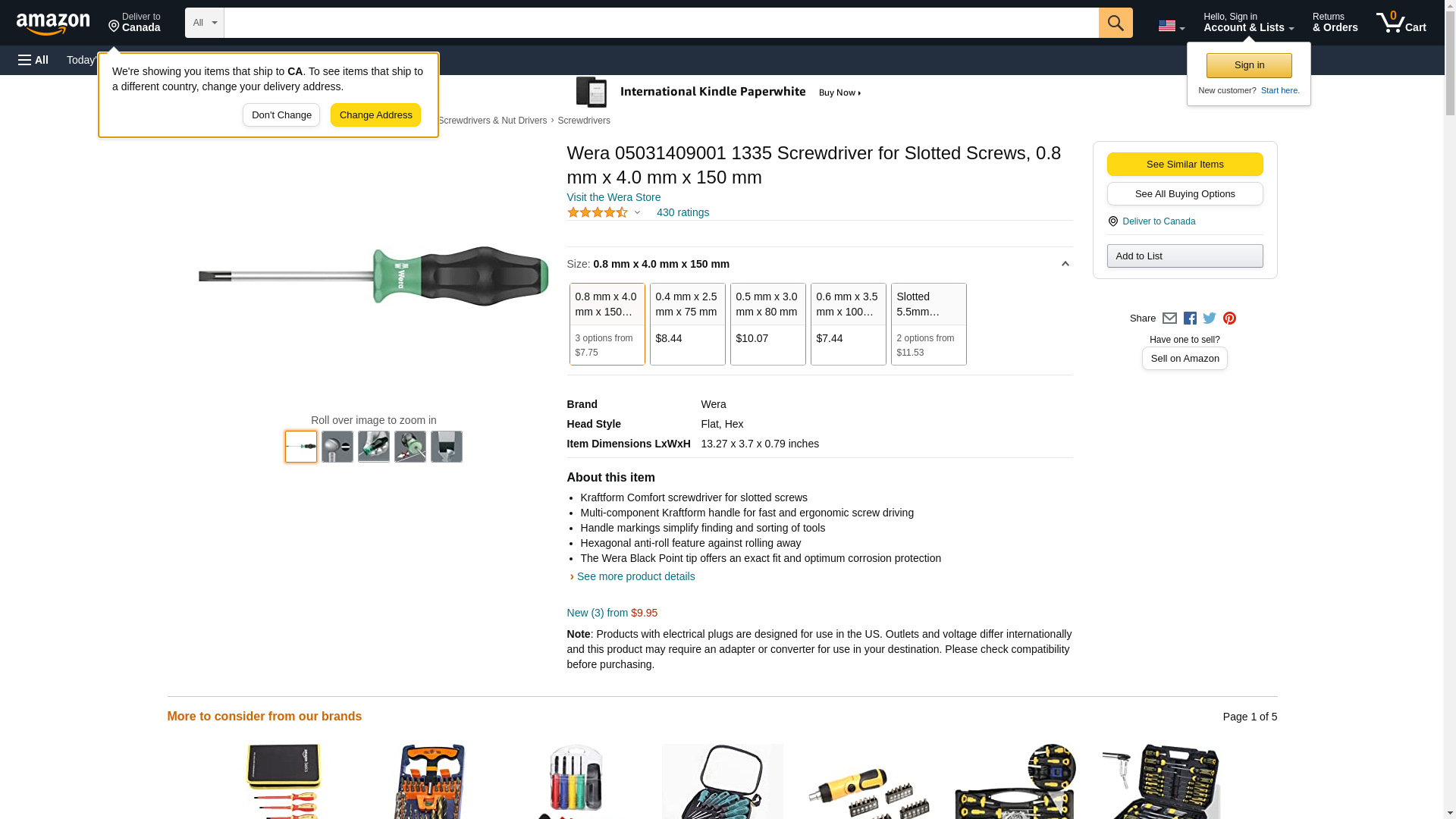Share product via email icon
This screenshot has height=819, width=1456.
point(1169,318)
